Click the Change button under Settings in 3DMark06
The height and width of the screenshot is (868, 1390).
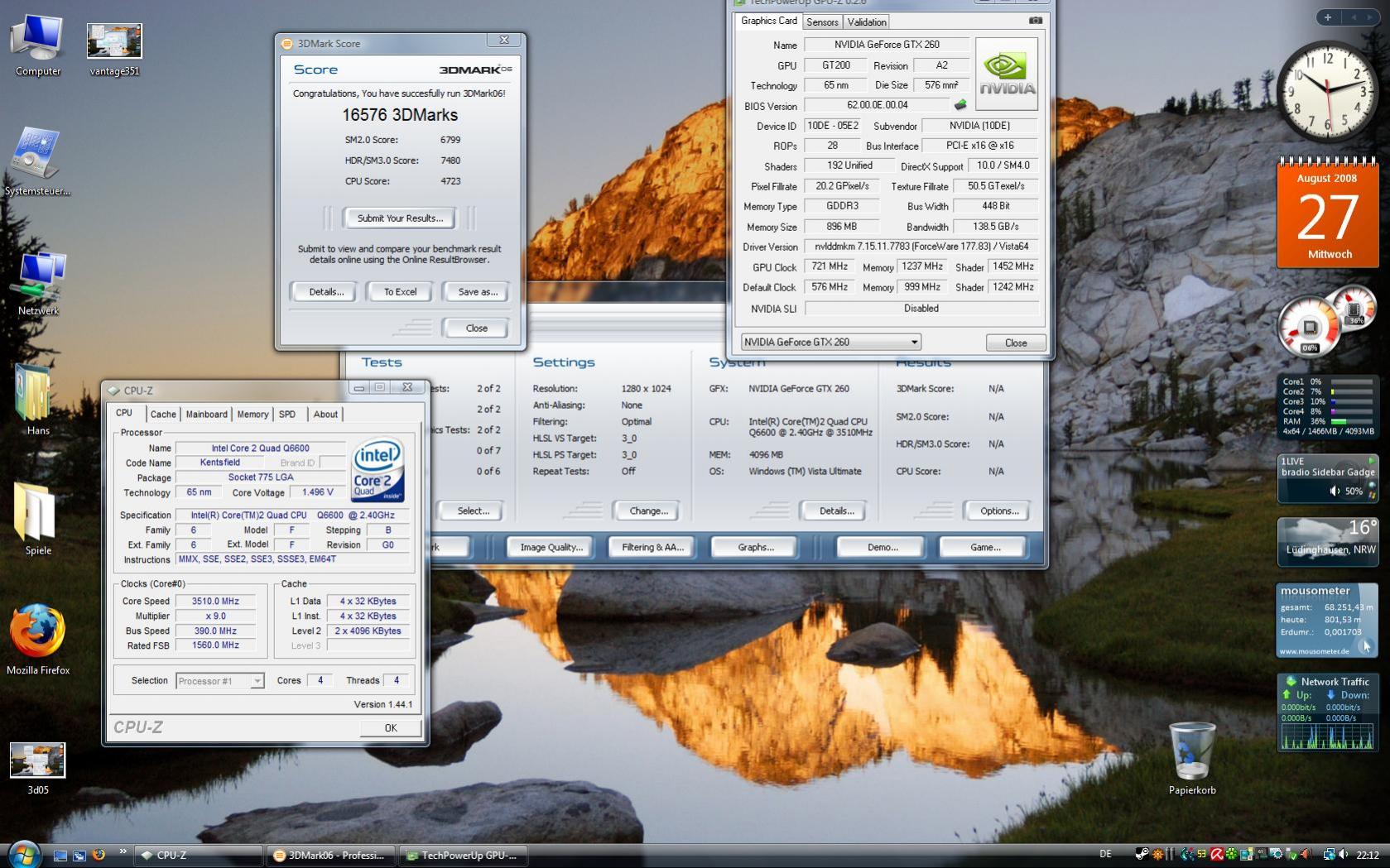pyautogui.click(x=648, y=511)
